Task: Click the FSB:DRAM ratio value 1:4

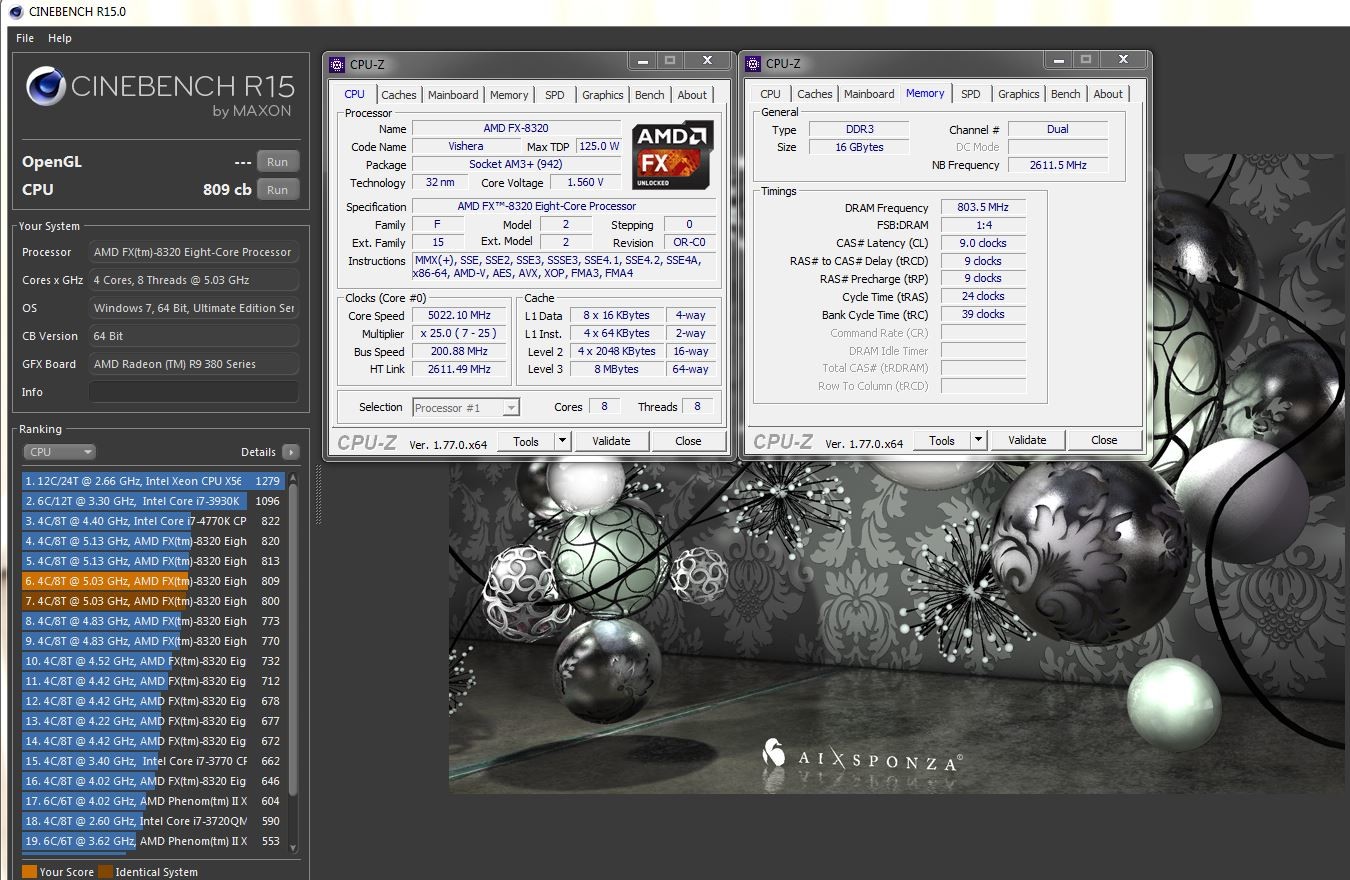Action: [x=983, y=226]
